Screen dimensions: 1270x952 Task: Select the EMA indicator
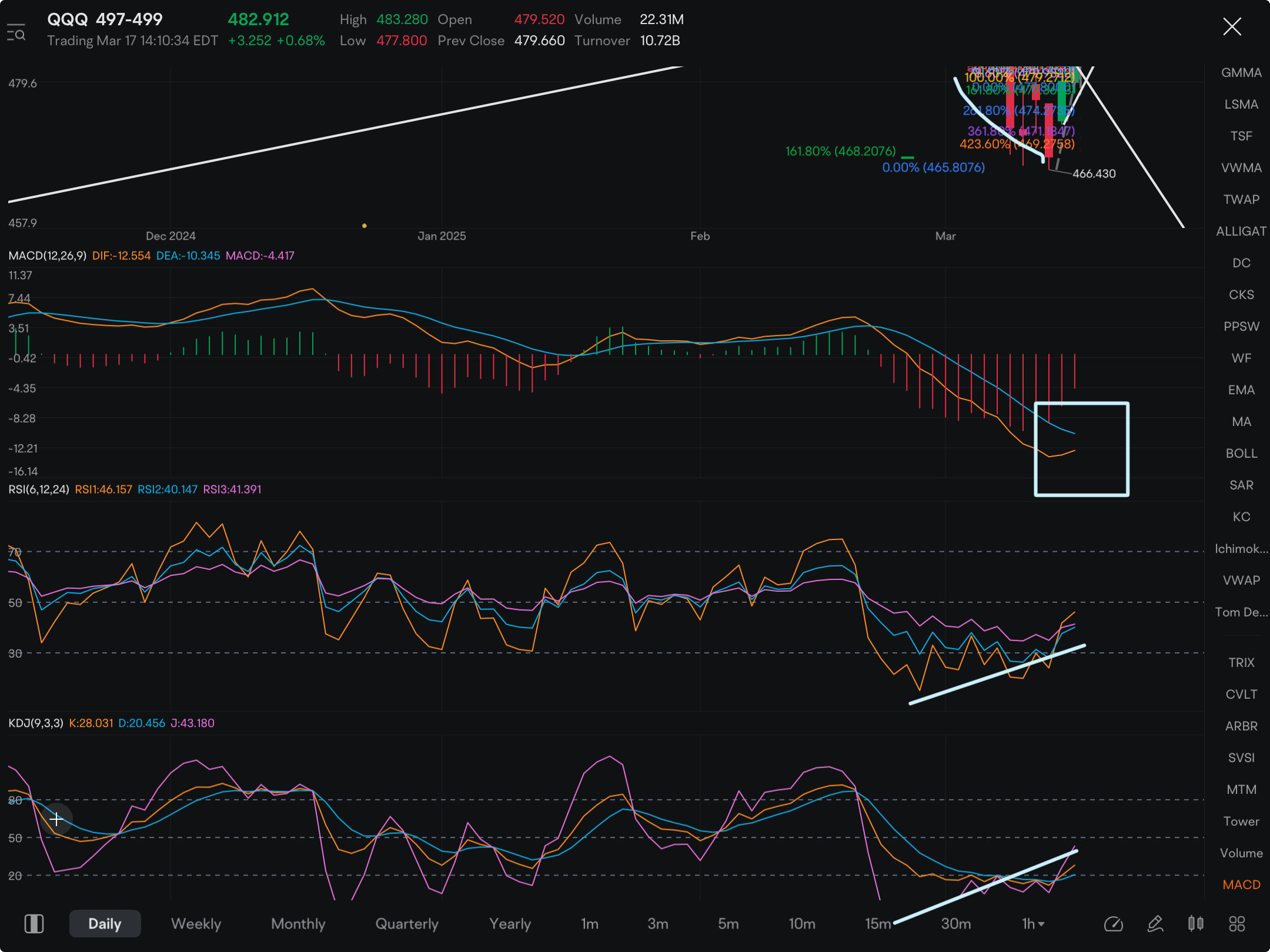(x=1241, y=390)
